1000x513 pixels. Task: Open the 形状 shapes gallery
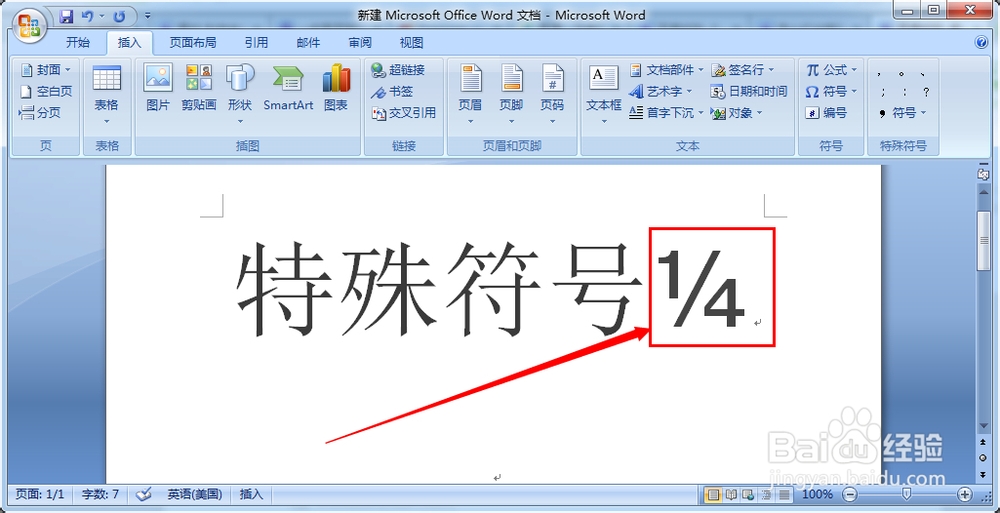240,95
